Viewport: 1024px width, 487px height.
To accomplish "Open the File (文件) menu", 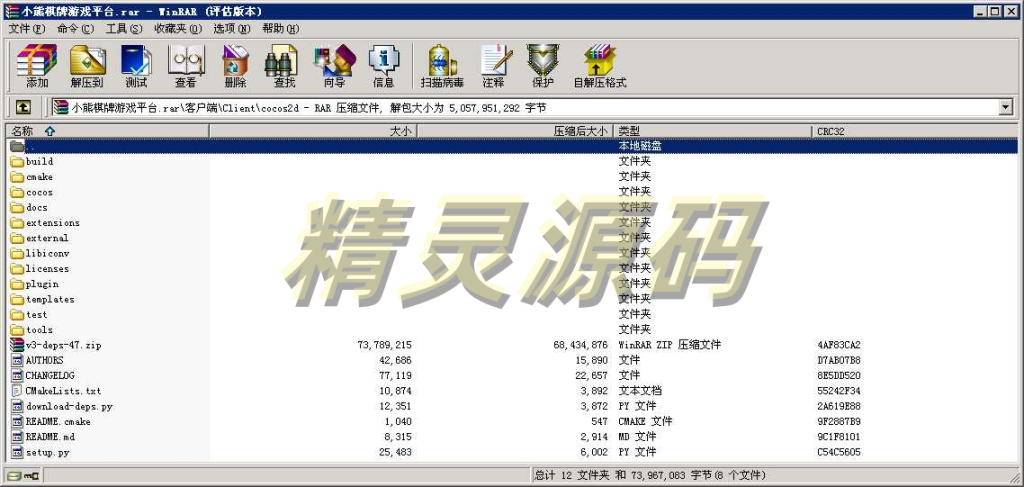I will click(27, 29).
